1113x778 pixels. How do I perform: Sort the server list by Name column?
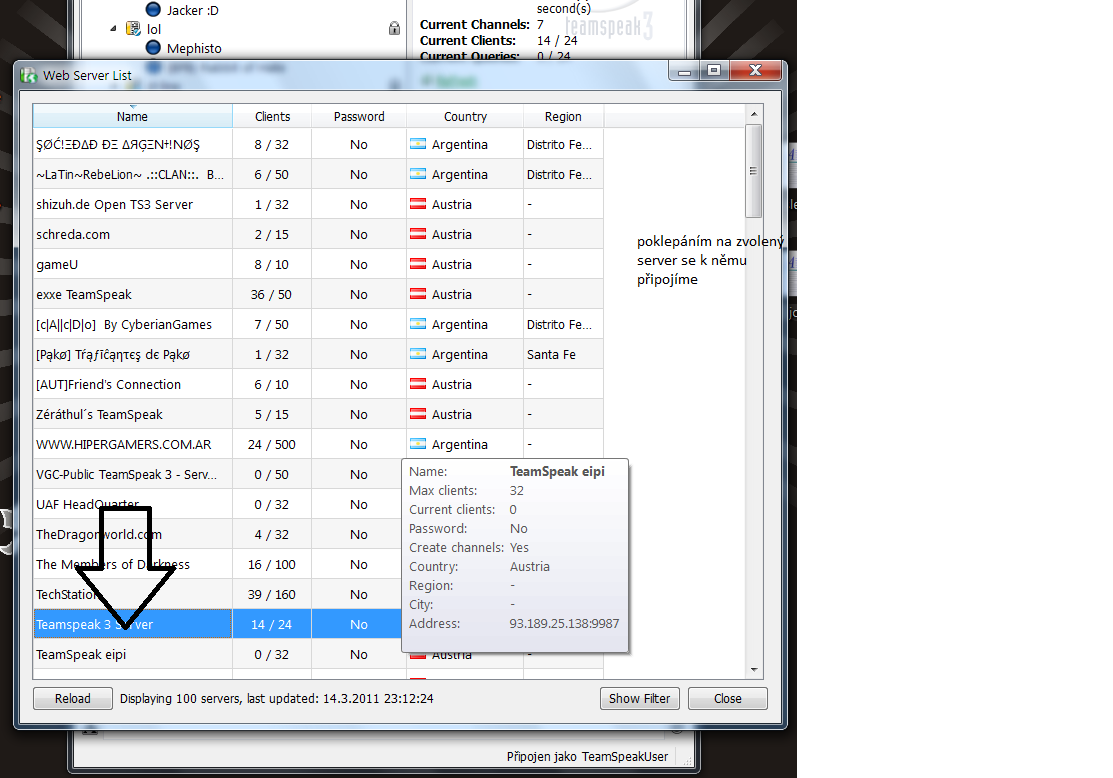[x=132, y=116]
